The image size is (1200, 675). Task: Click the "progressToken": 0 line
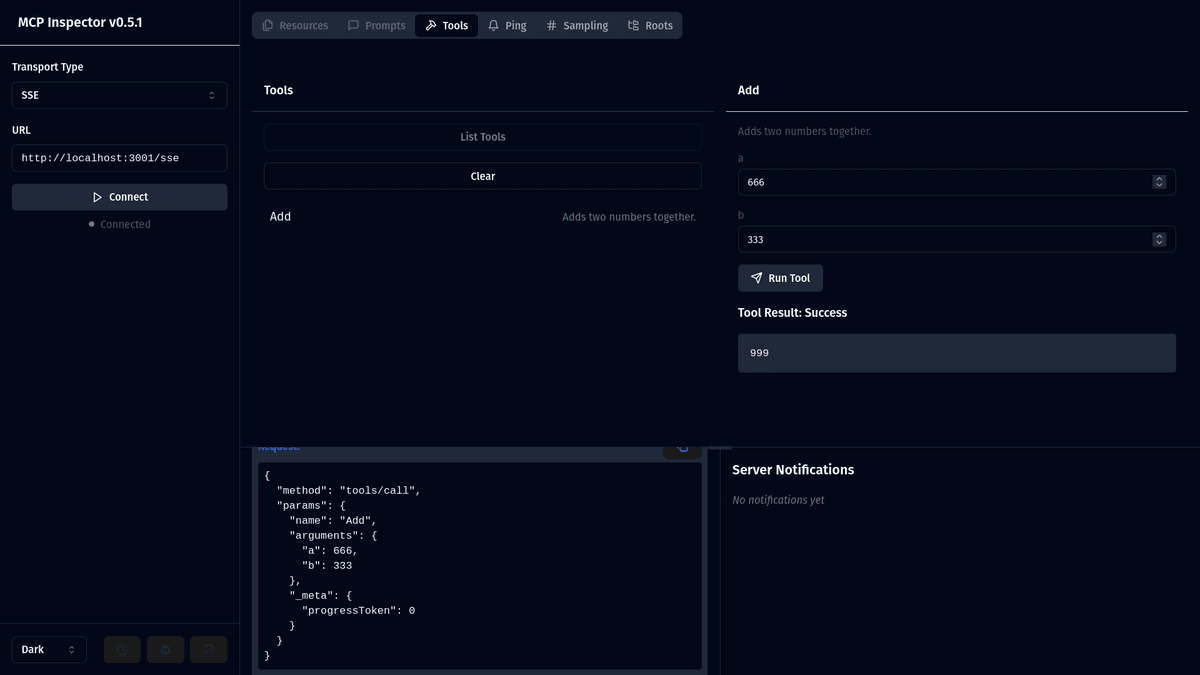[x=358, y=610]
